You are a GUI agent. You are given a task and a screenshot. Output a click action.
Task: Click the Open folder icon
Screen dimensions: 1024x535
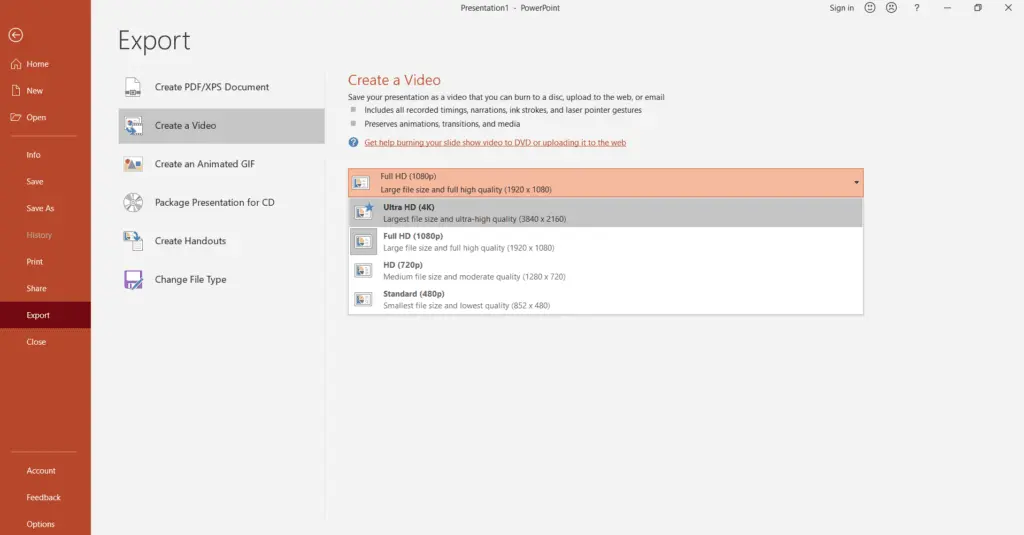tap(16, 118)
